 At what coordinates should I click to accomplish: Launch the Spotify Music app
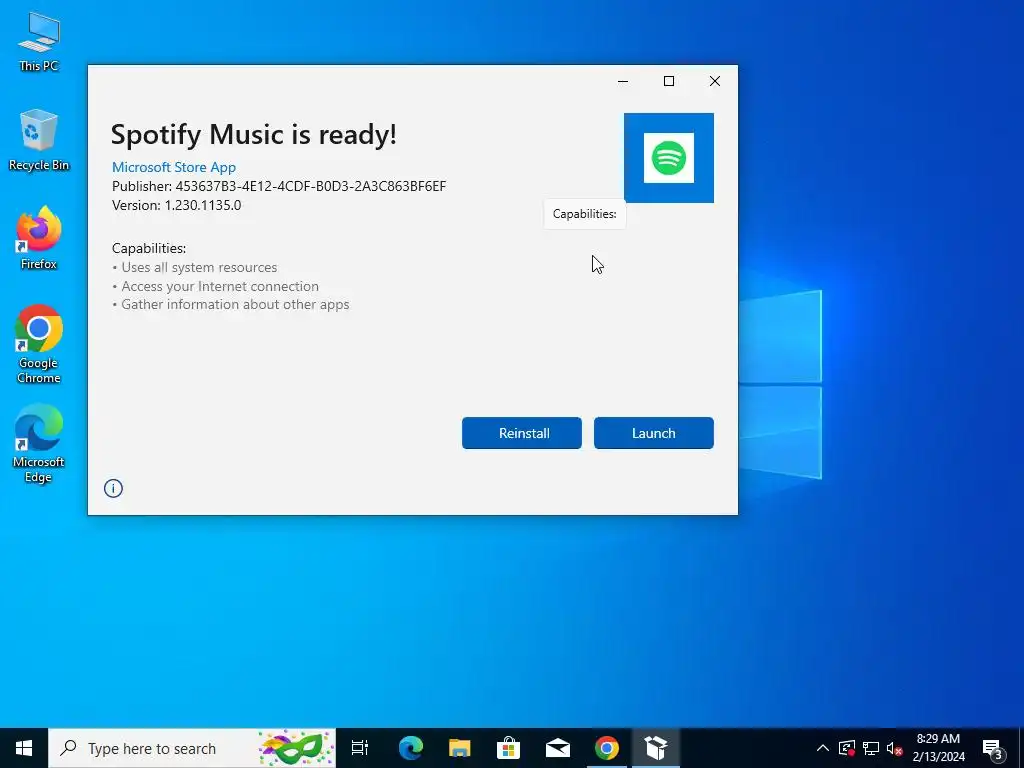[x=653, y=433]
